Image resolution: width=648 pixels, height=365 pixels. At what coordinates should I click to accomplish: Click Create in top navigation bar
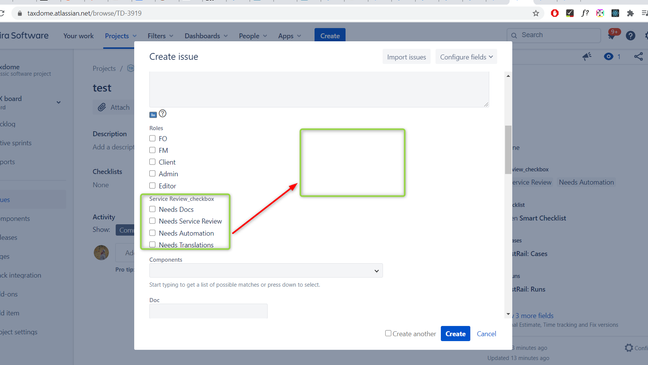coord(330,36)
